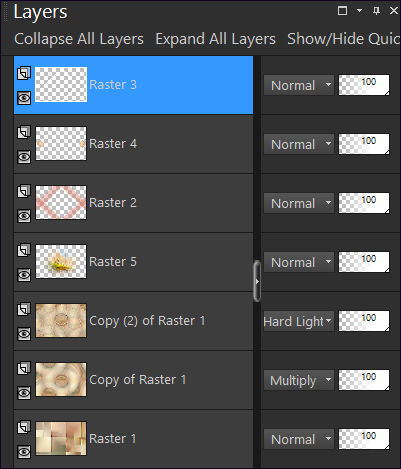Click Collapse All Layers
401x469 pixels.
[79, 39]
